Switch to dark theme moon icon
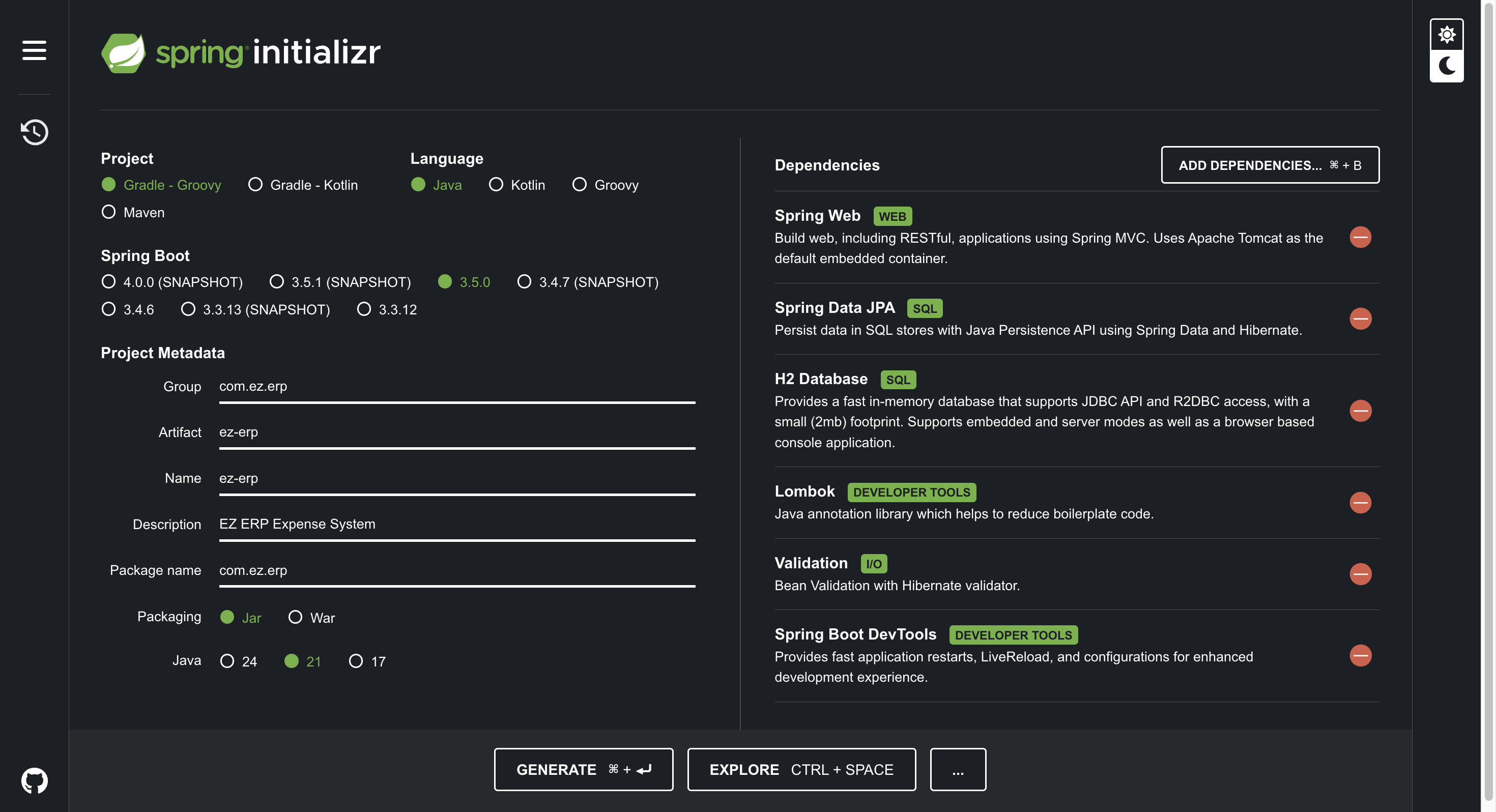Screen dimensions: 1496x812 (x=1446, y=66)
